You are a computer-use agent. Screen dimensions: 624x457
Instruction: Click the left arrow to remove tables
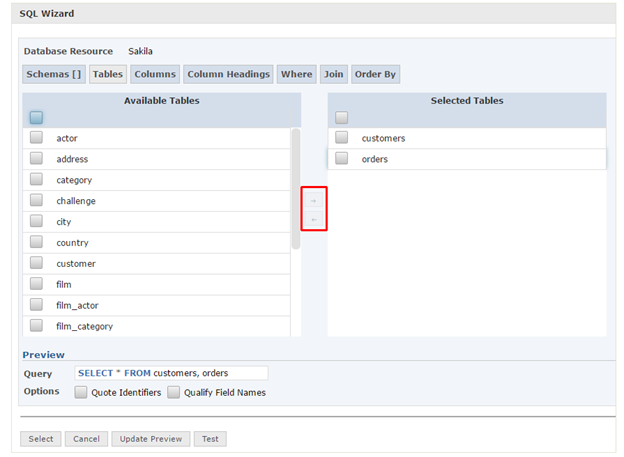click(x=314, y=219)
